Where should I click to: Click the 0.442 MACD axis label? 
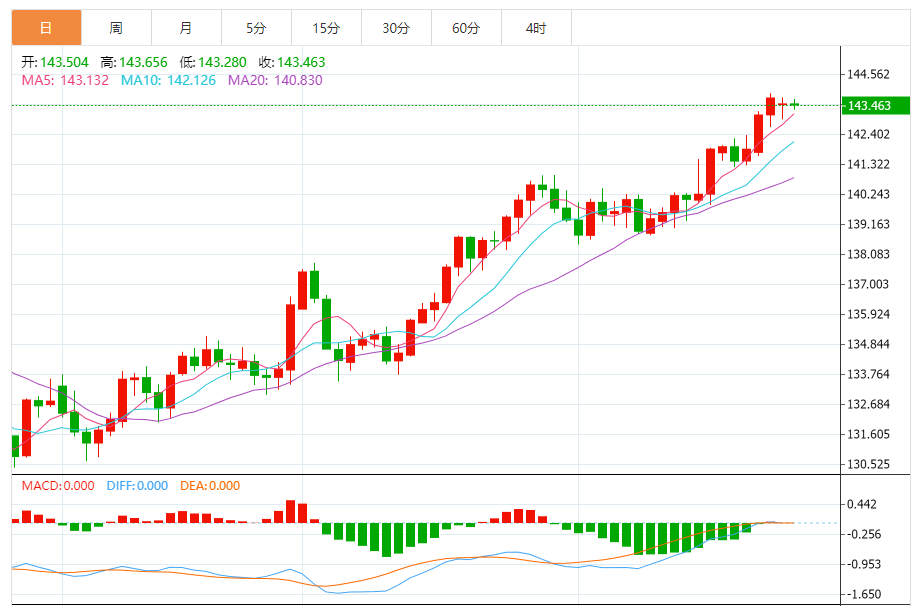tap(862, 504)
